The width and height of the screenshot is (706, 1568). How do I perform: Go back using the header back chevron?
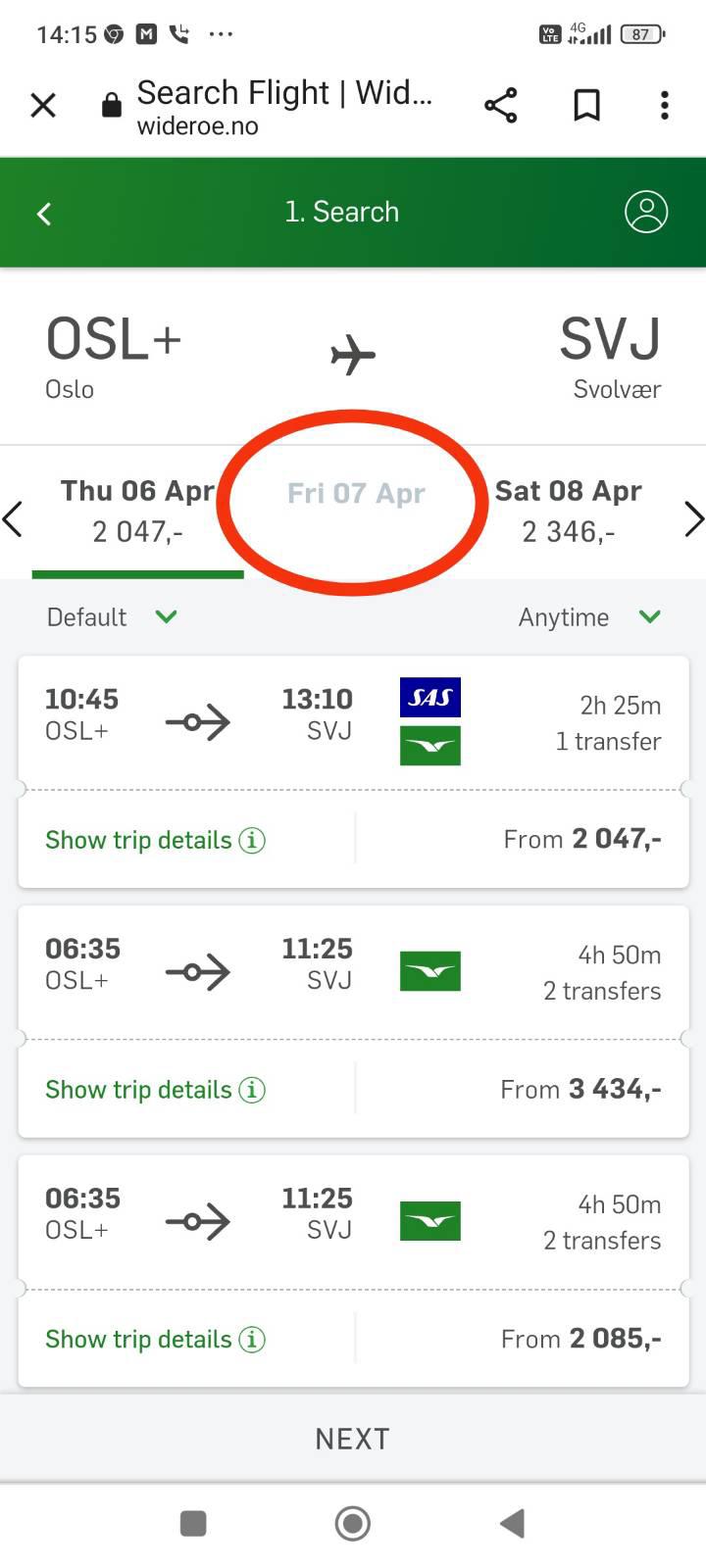click(x=44, y=213)
